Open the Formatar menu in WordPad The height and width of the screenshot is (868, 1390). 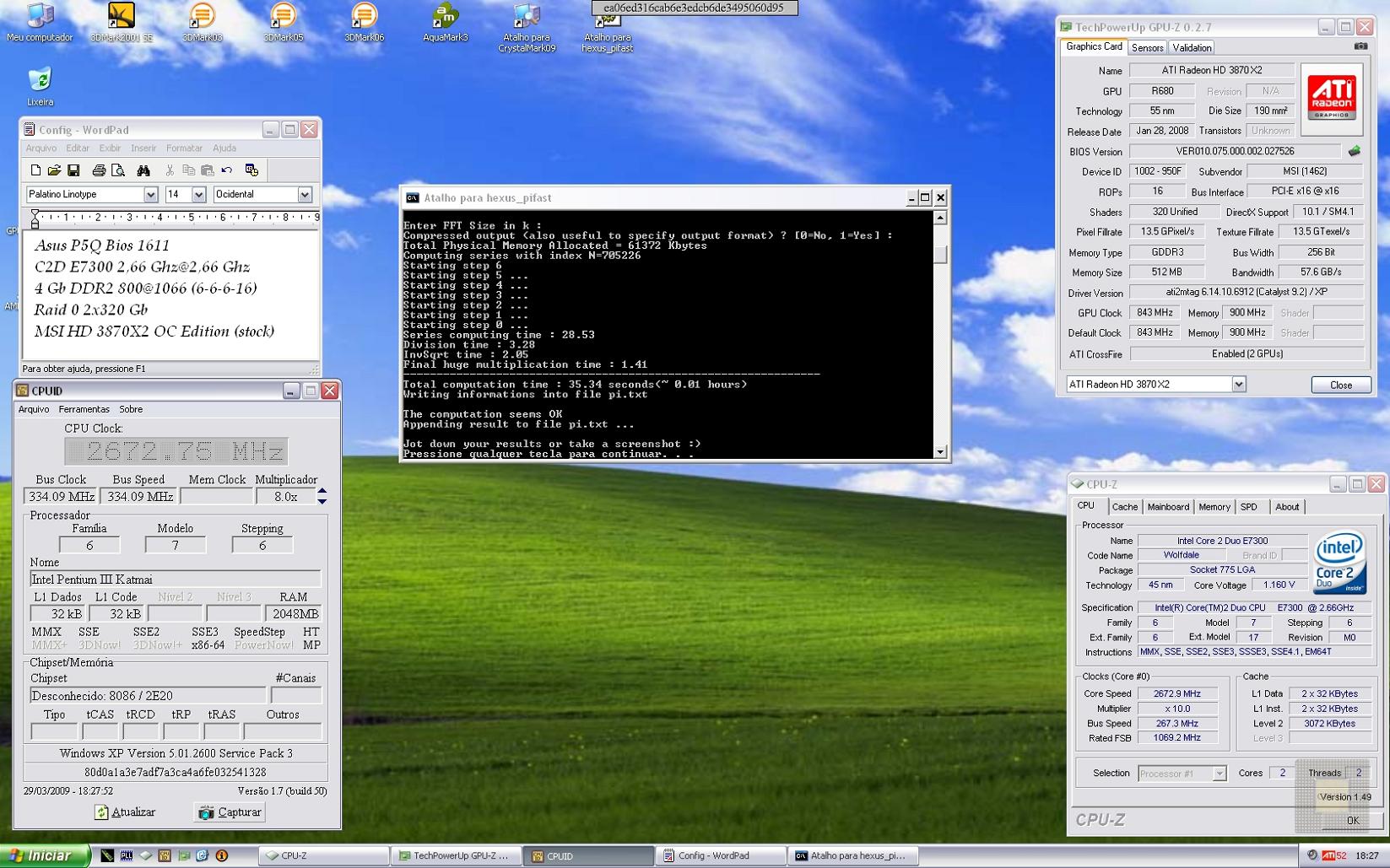(x=184, y=148)
